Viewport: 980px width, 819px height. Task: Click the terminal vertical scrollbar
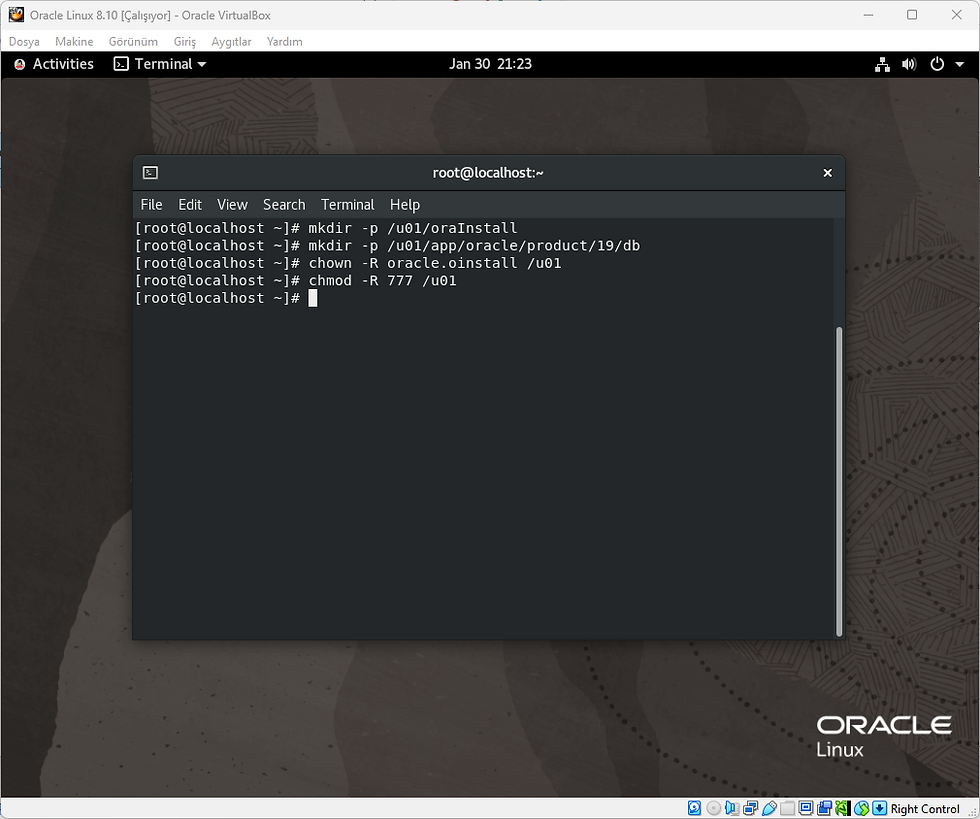839,481
